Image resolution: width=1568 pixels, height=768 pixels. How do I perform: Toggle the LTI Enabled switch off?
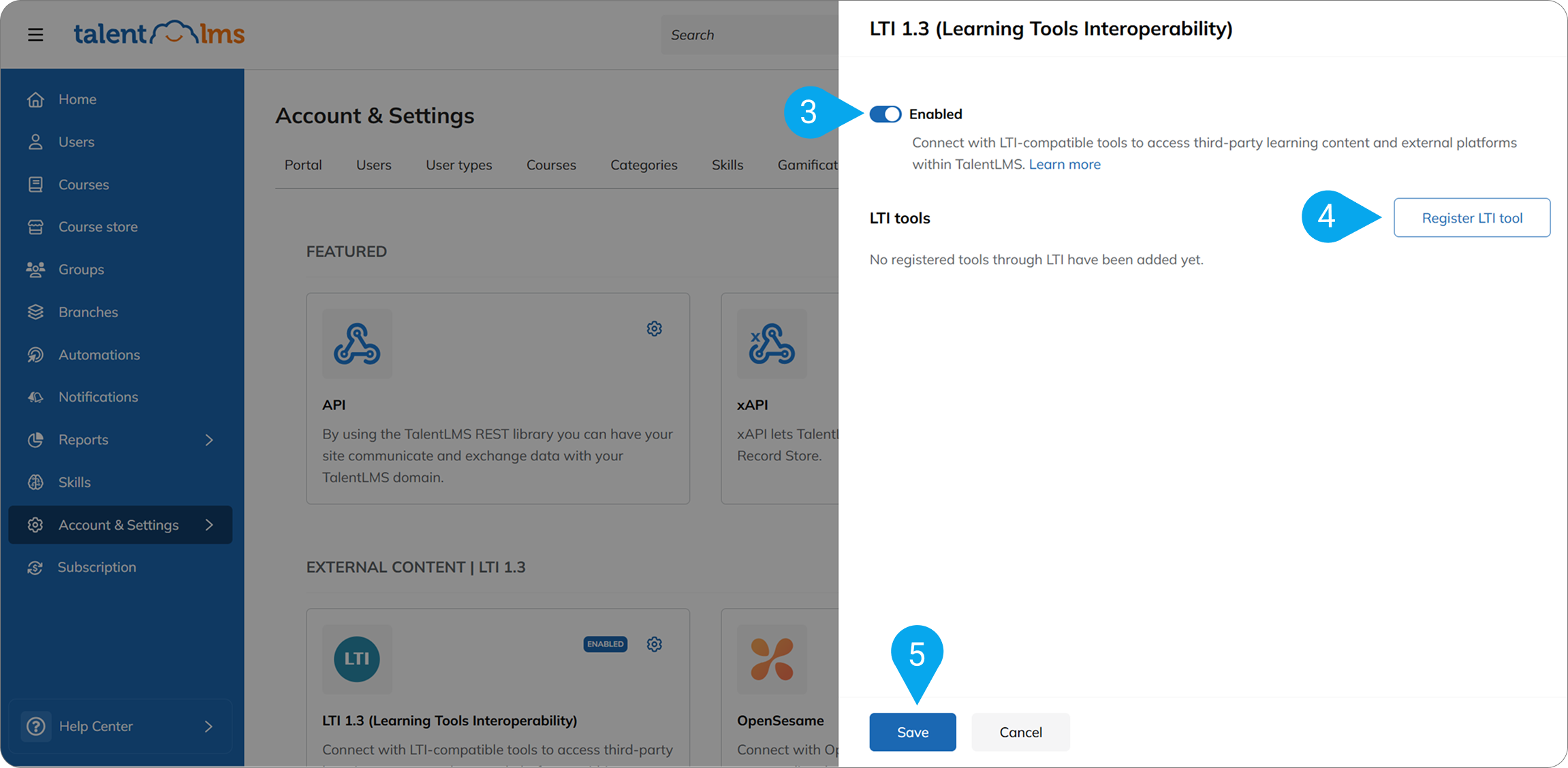[885, 114]
